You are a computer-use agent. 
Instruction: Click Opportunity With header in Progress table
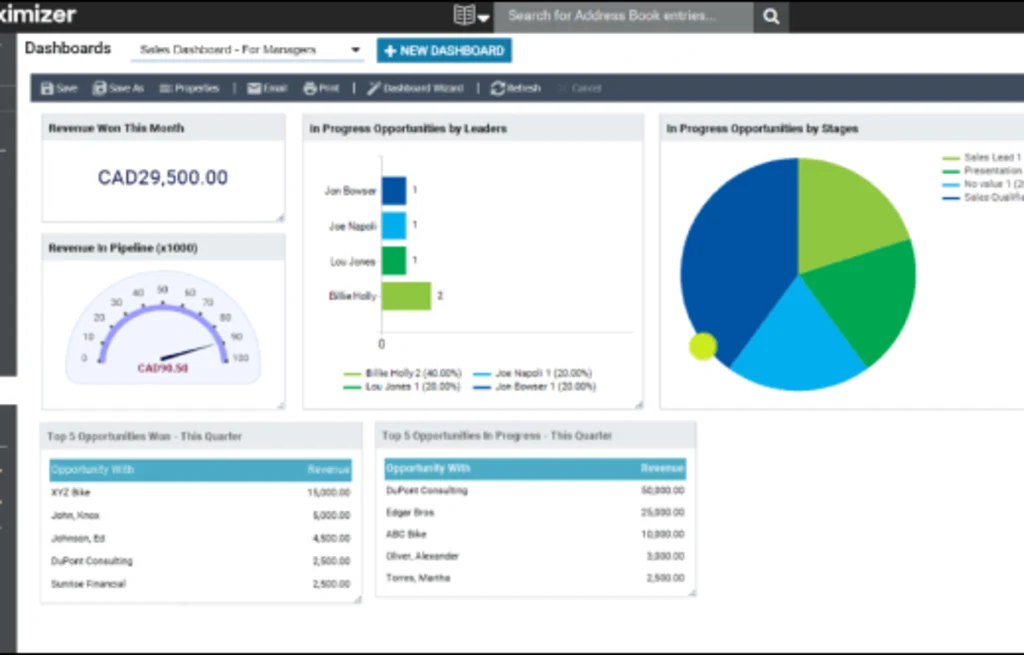coord(428,468)
